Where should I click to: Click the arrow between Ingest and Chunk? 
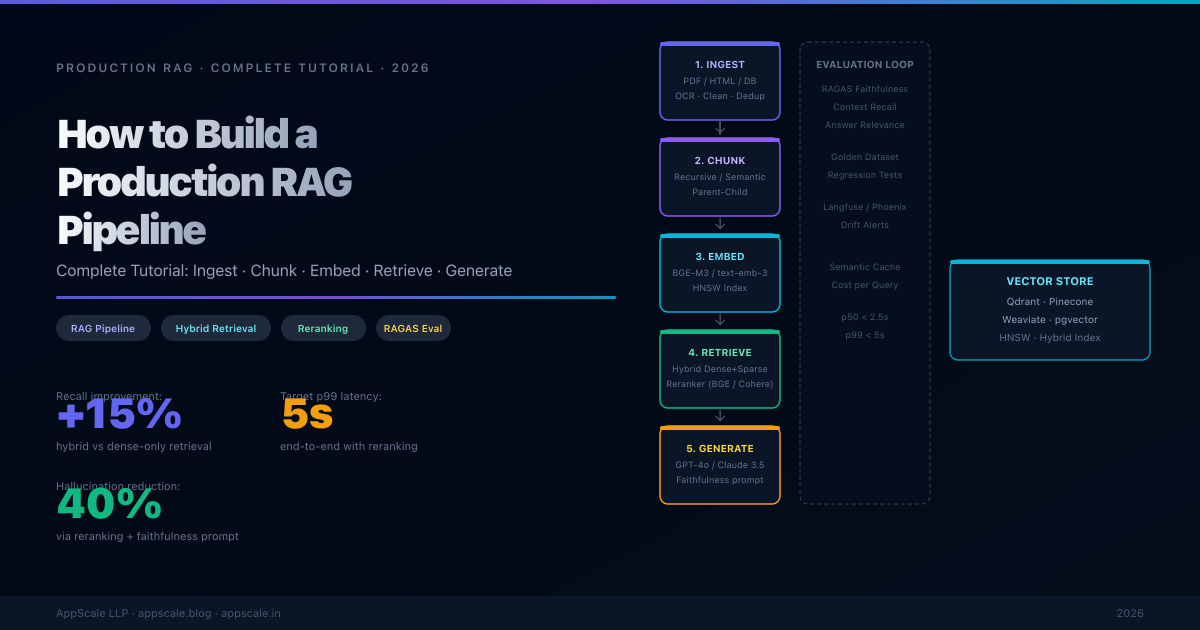coord(720,129)
